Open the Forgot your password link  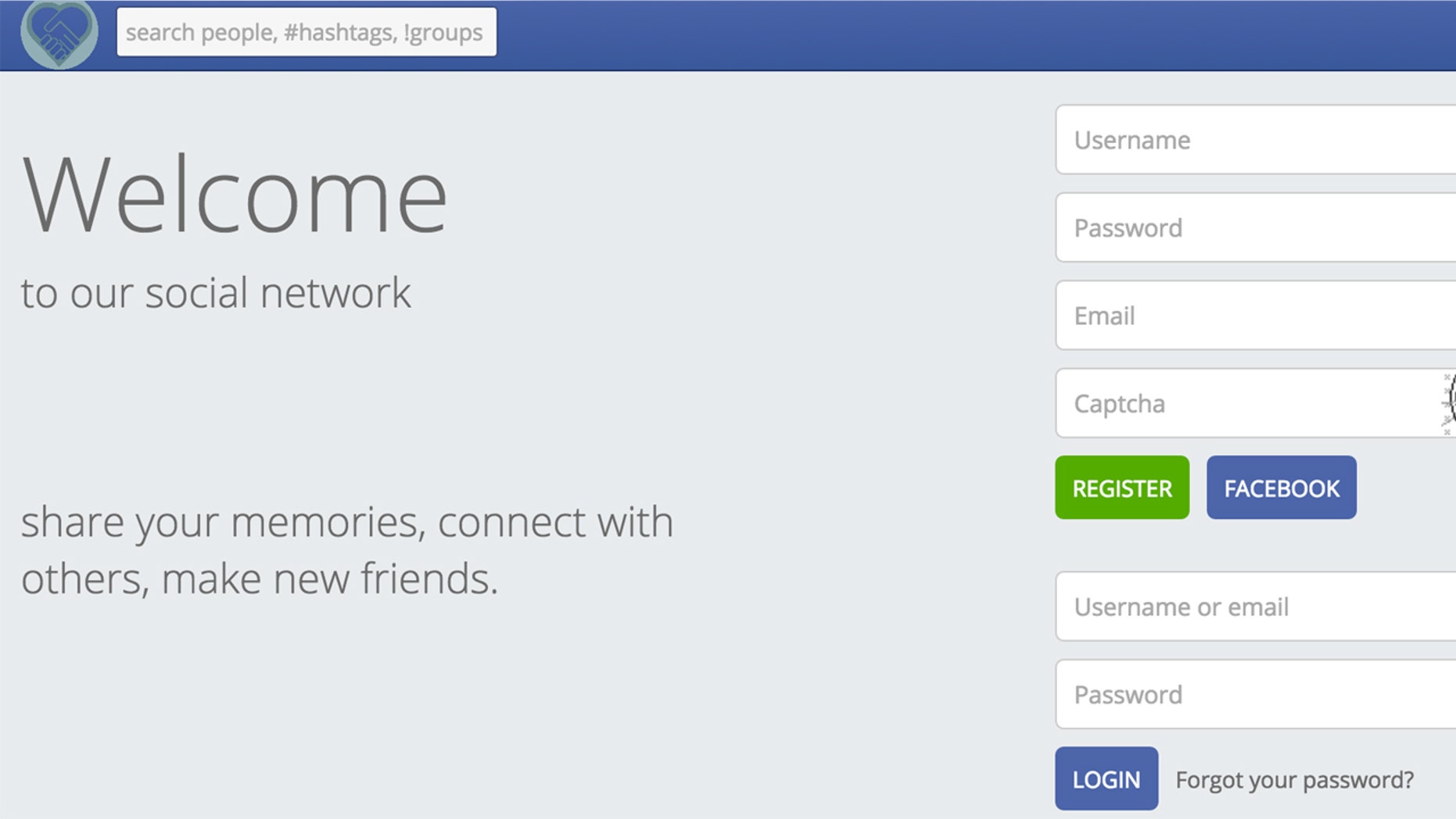1294,780
